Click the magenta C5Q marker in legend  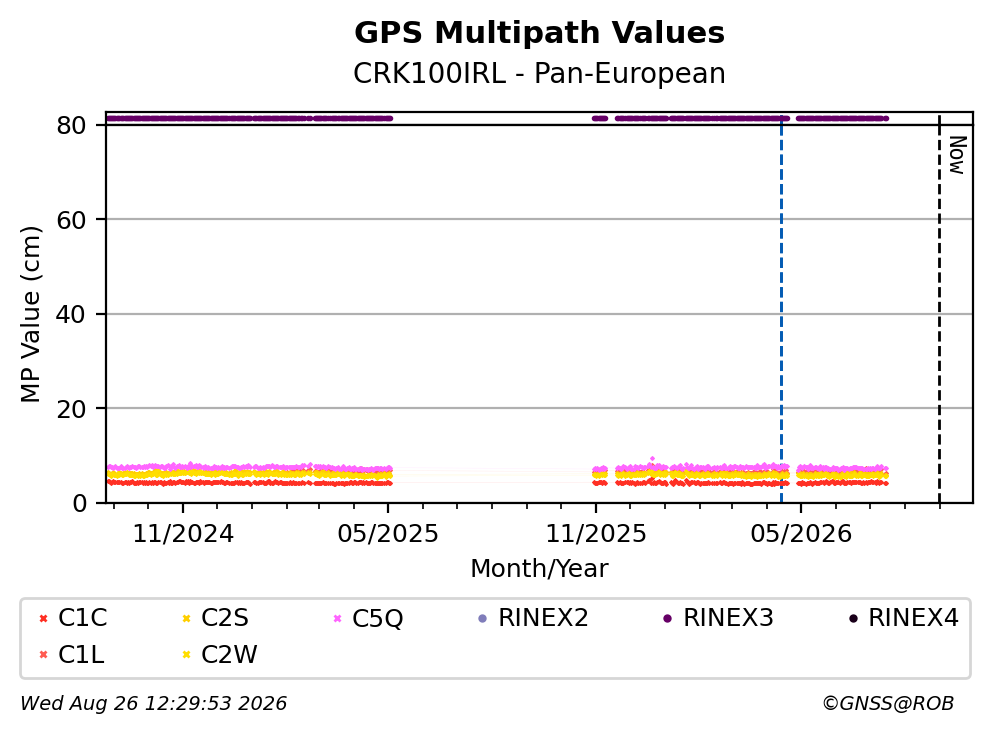tap(338, 619)
